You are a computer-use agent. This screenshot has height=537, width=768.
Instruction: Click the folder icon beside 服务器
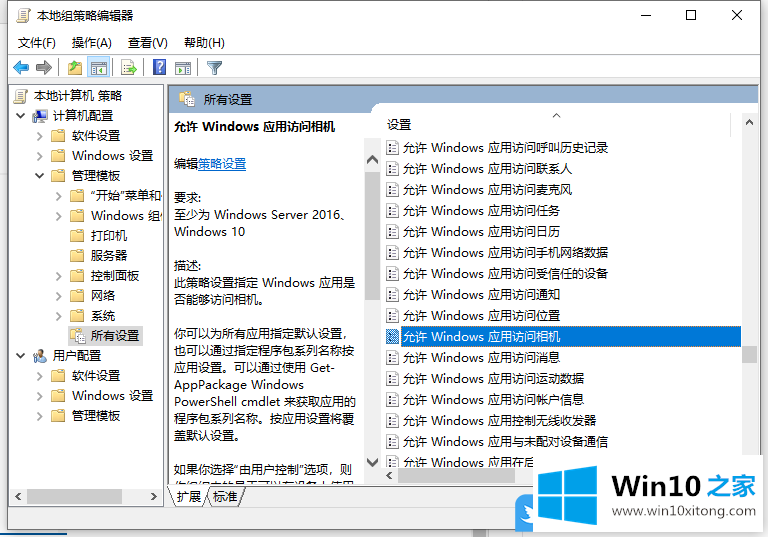pyautogui.click(x=77, y=255)
